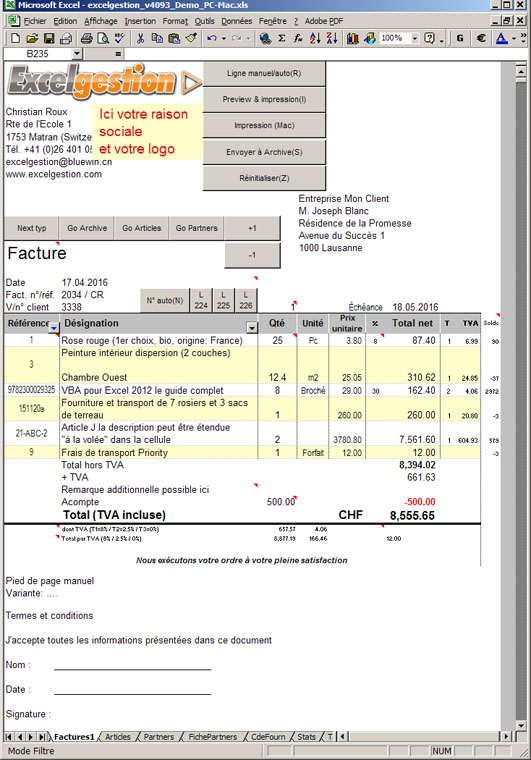This screenshot has height=760, width=531.
Task: Apply Euro currency style icon
Action: (481, 38)
